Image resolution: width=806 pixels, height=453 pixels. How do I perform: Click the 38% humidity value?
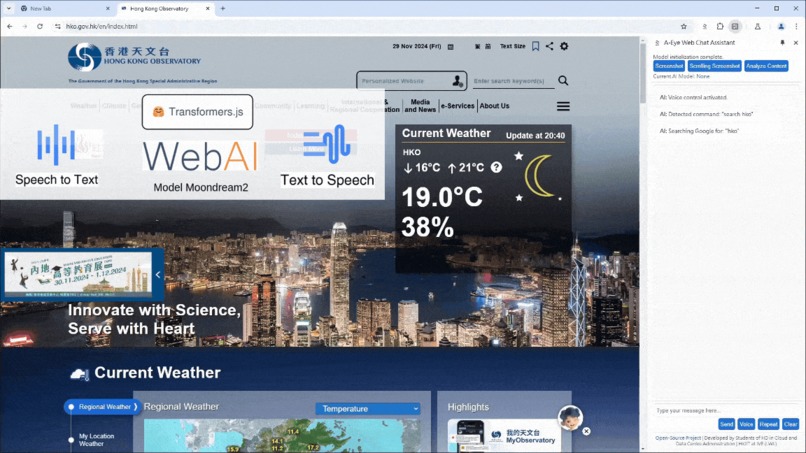(x=427, y=227)
